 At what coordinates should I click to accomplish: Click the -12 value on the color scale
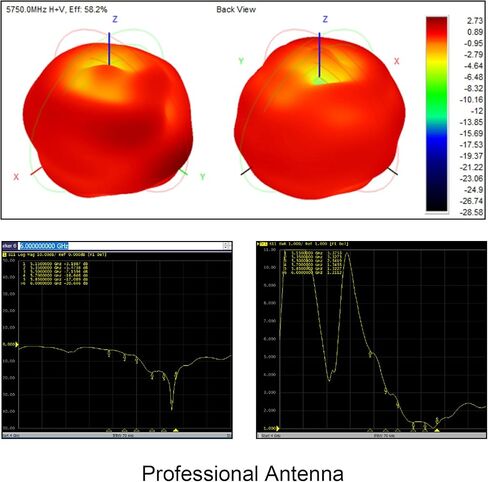tap(476, 111)
